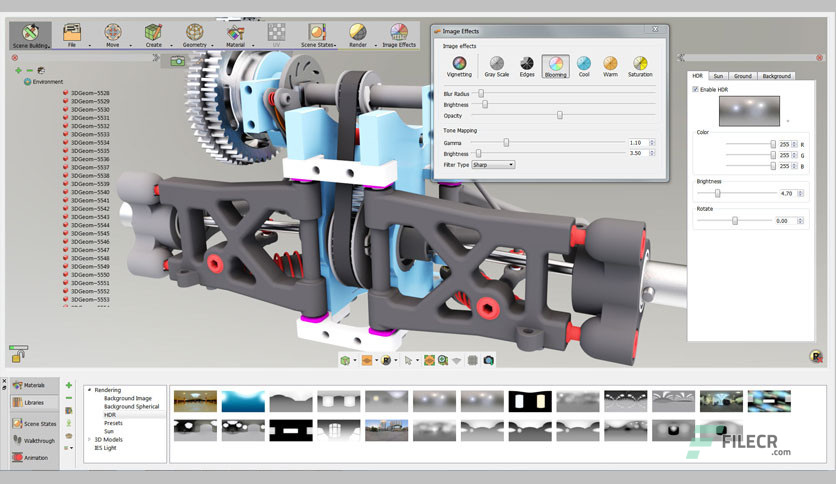
Task: Apply the Gray Scale effect
Action: pyautogui.click(x=496, y=67)
